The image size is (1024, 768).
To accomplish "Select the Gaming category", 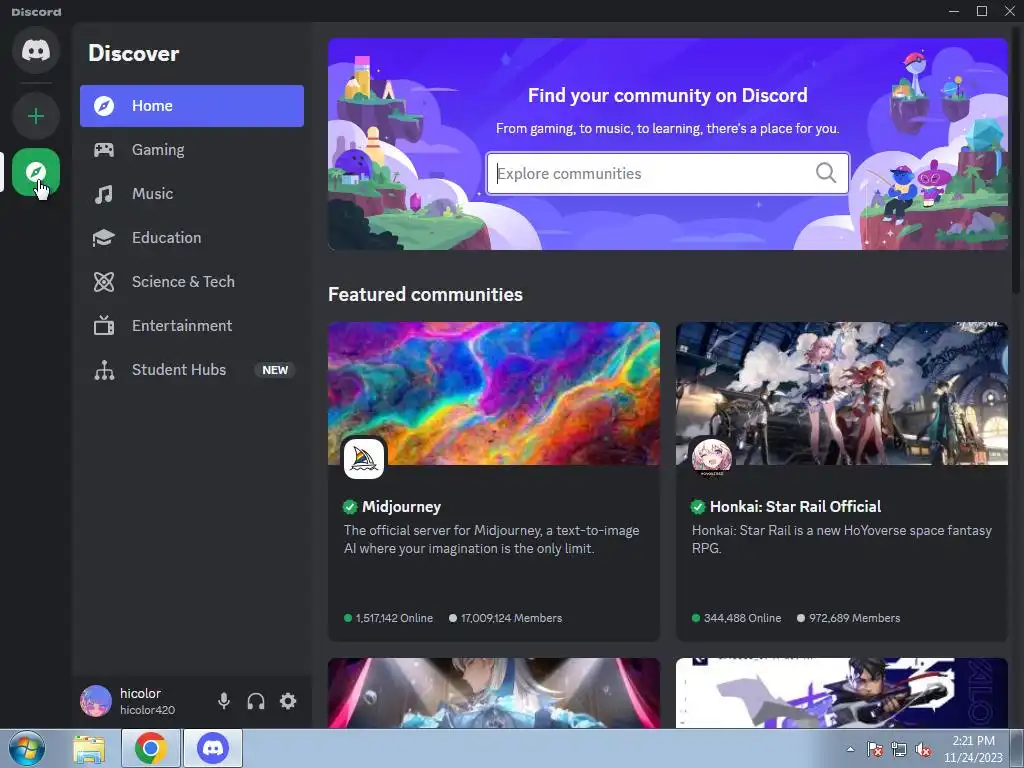I will point(192,150).
